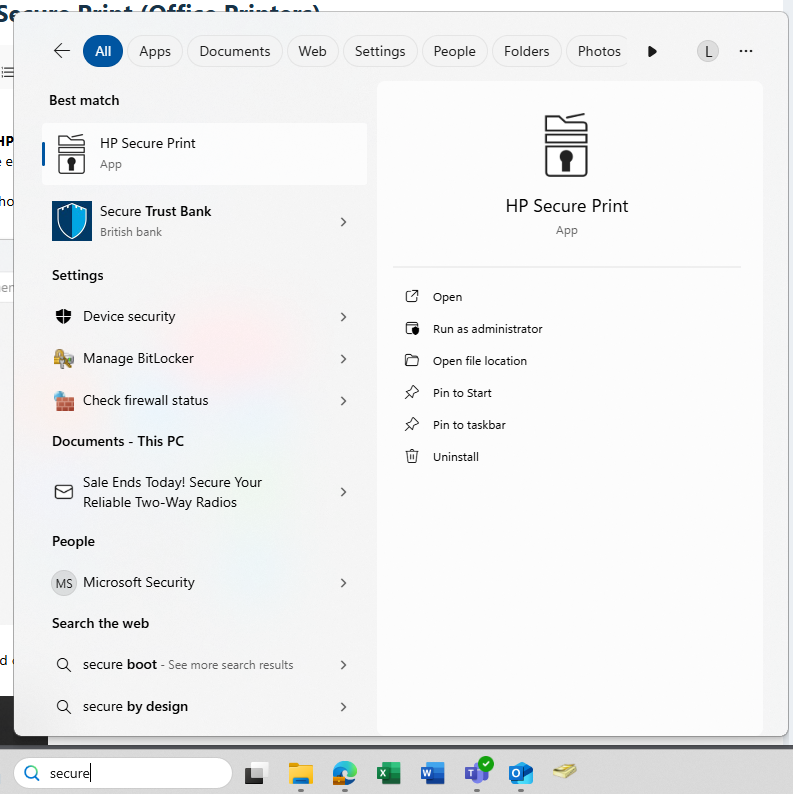Screen dimensions: 793x794
Task: Click the Pin to taskbar pin icon
Action: point(412,424)
